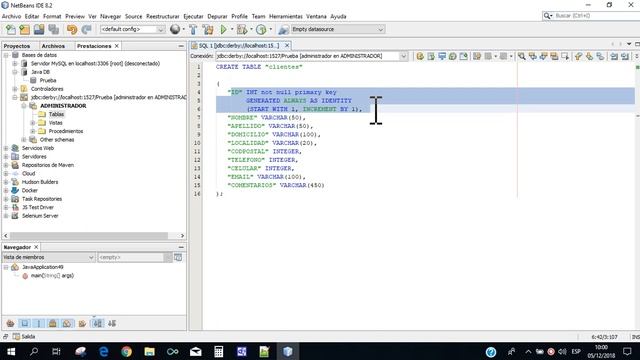Open the Archivo menu
This screenshot has width=640, height=360.
pyautogui.click(x=11, y=16)
